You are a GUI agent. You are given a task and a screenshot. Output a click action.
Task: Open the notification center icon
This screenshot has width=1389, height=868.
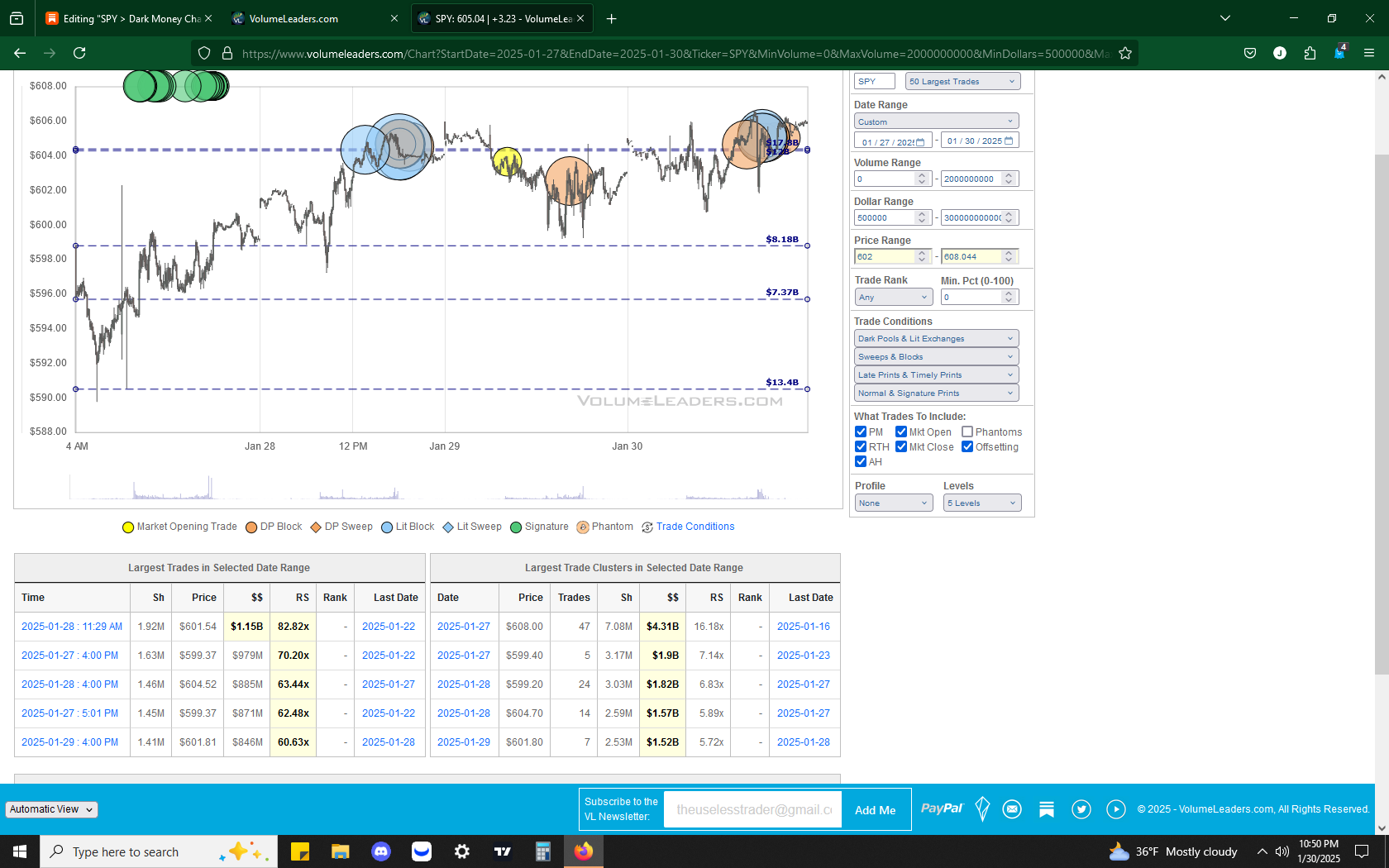[1362, 851]
